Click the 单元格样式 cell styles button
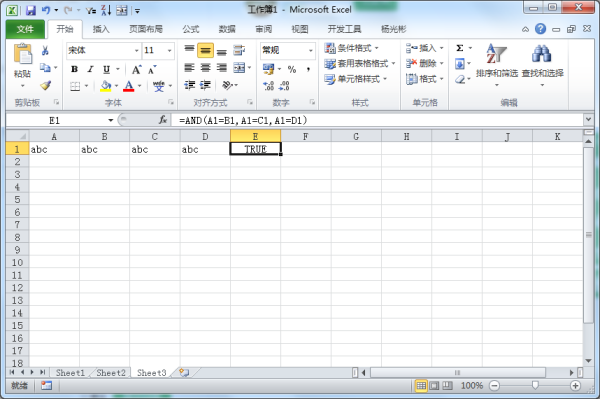Image resolution: width=600 pixels, height=399 pixels. (356, 79)
